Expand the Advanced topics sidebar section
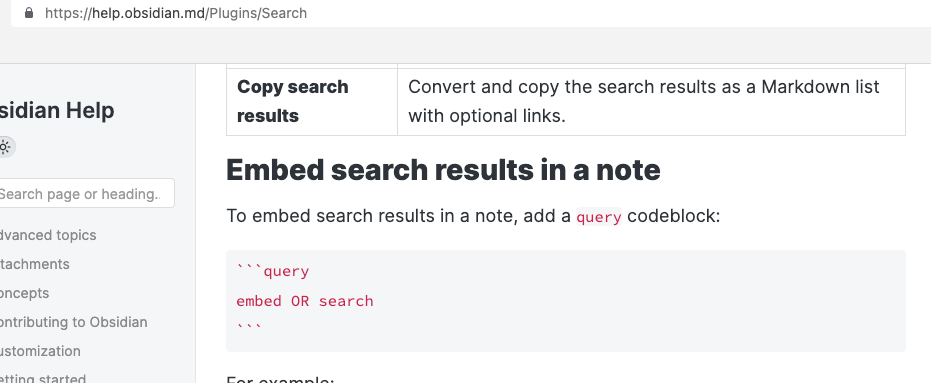 pyautogui.click(x=48, y=235)
